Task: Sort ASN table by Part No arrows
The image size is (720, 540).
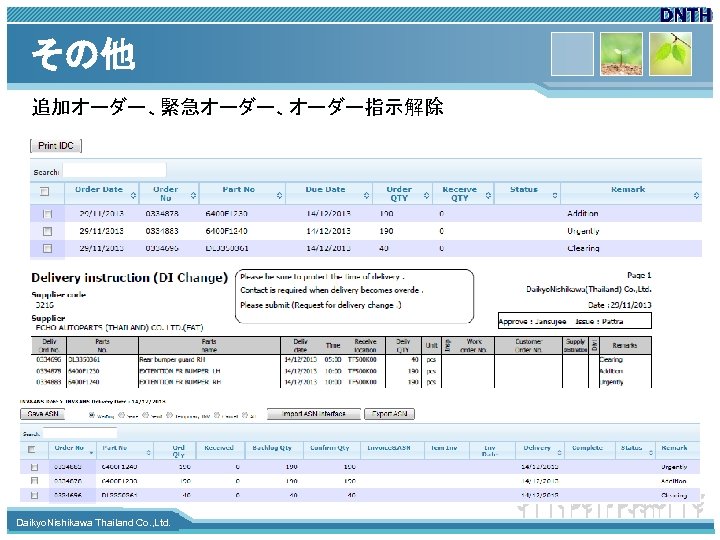Action: point(148,453)
